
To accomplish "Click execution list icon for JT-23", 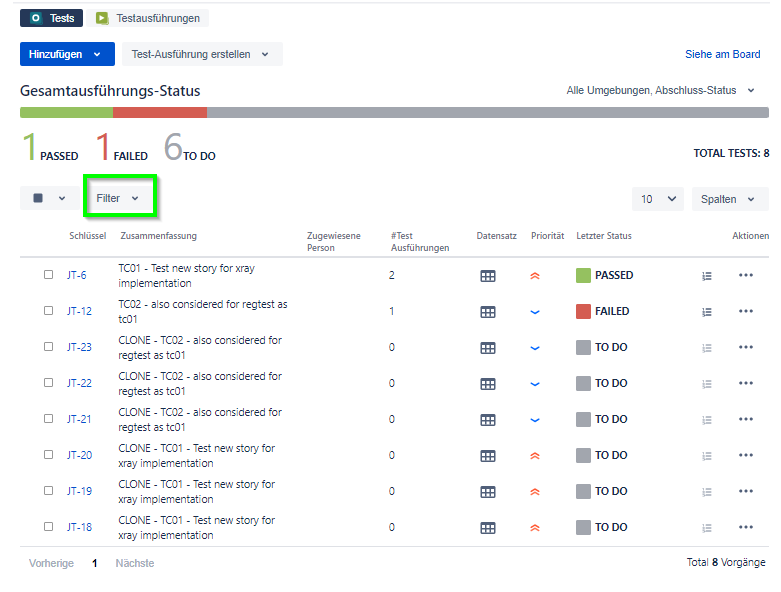I will point(706,348).
